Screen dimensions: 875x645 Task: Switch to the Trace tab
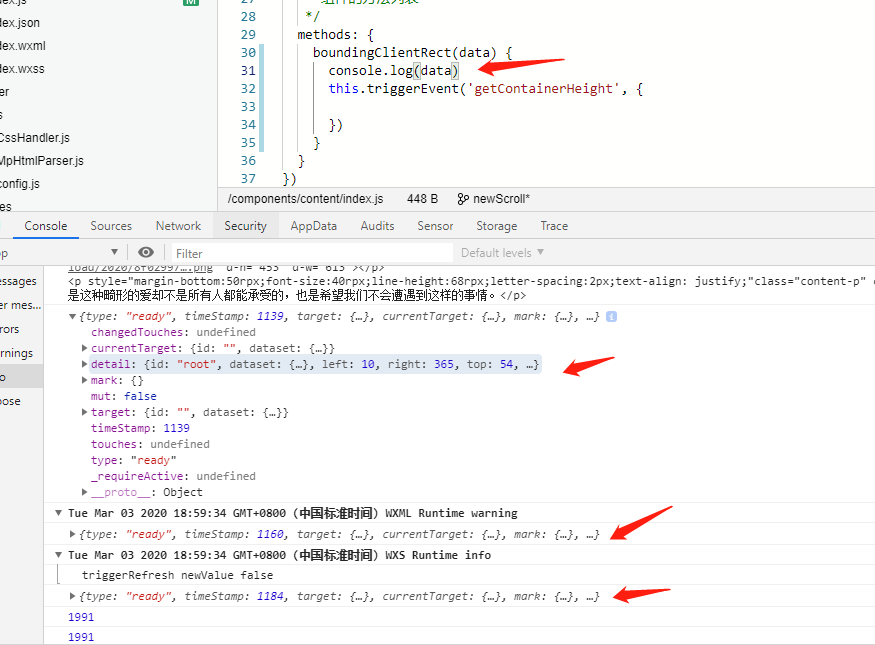click(x=554, y=226)
